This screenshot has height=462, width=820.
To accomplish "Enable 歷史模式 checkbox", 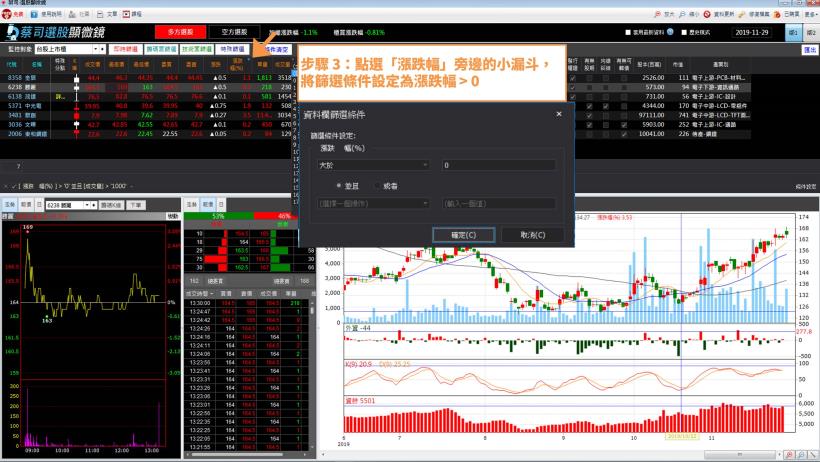I will (x=684, y=32).
